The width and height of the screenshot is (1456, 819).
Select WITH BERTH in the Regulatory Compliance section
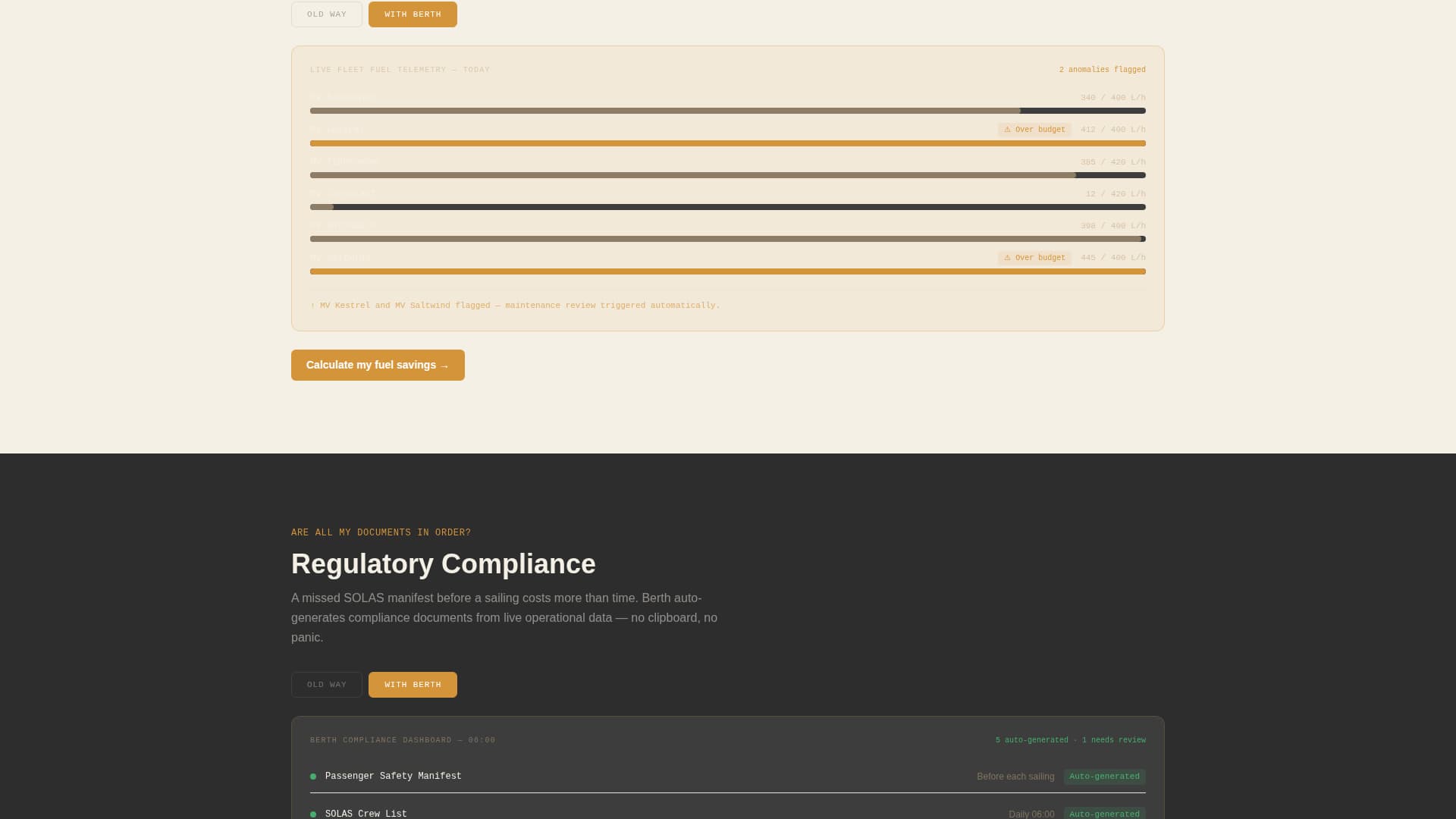click(x=413, y=685)
